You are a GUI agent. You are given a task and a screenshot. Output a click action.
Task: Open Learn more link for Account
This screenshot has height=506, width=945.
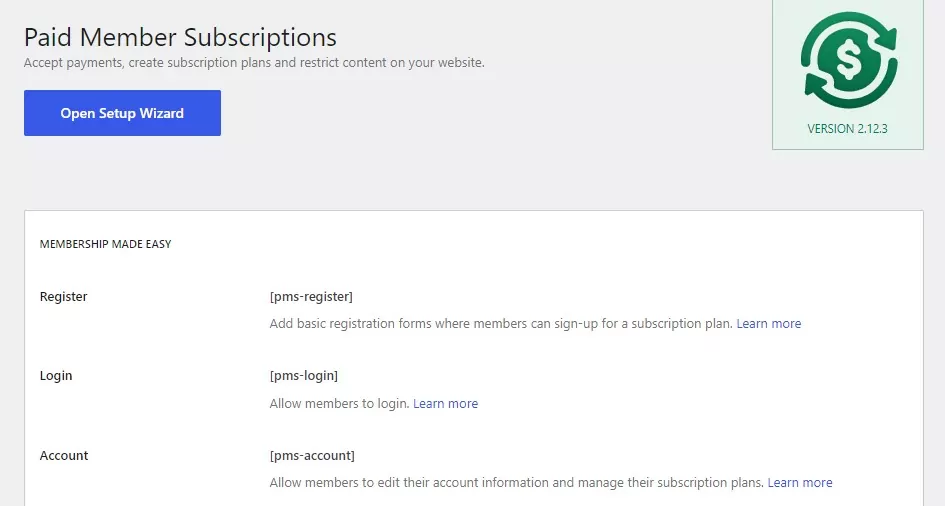point(800,483)
